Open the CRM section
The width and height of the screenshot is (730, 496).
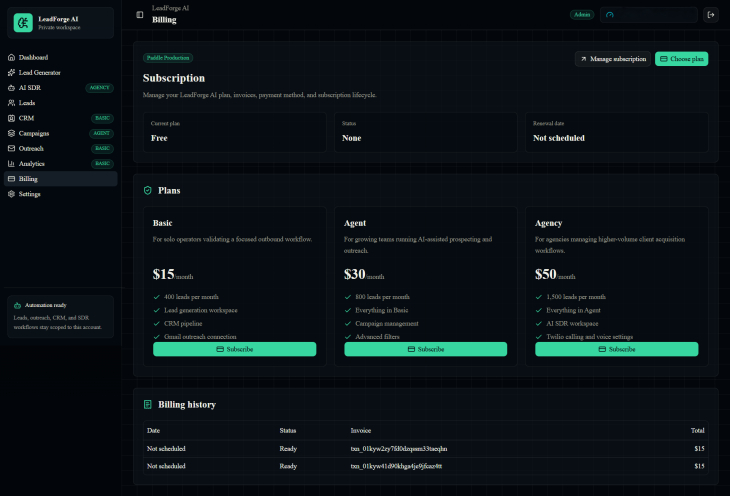[x=61, y=118]
